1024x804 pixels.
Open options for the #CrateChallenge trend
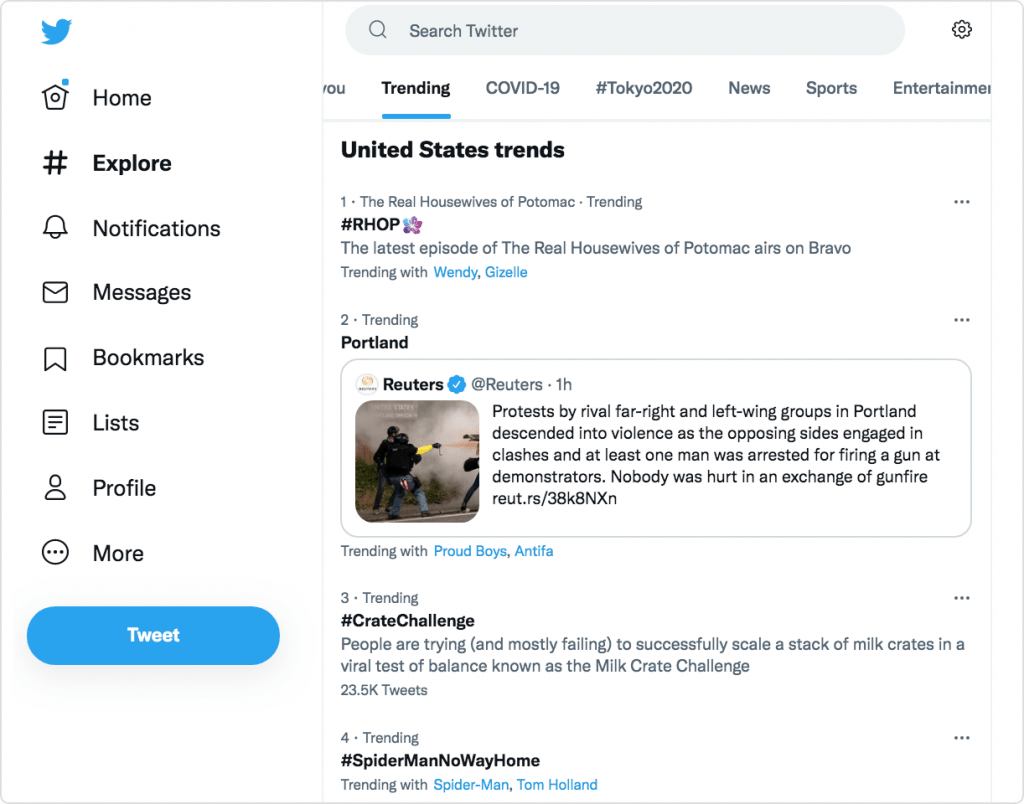tap(961, 597)
